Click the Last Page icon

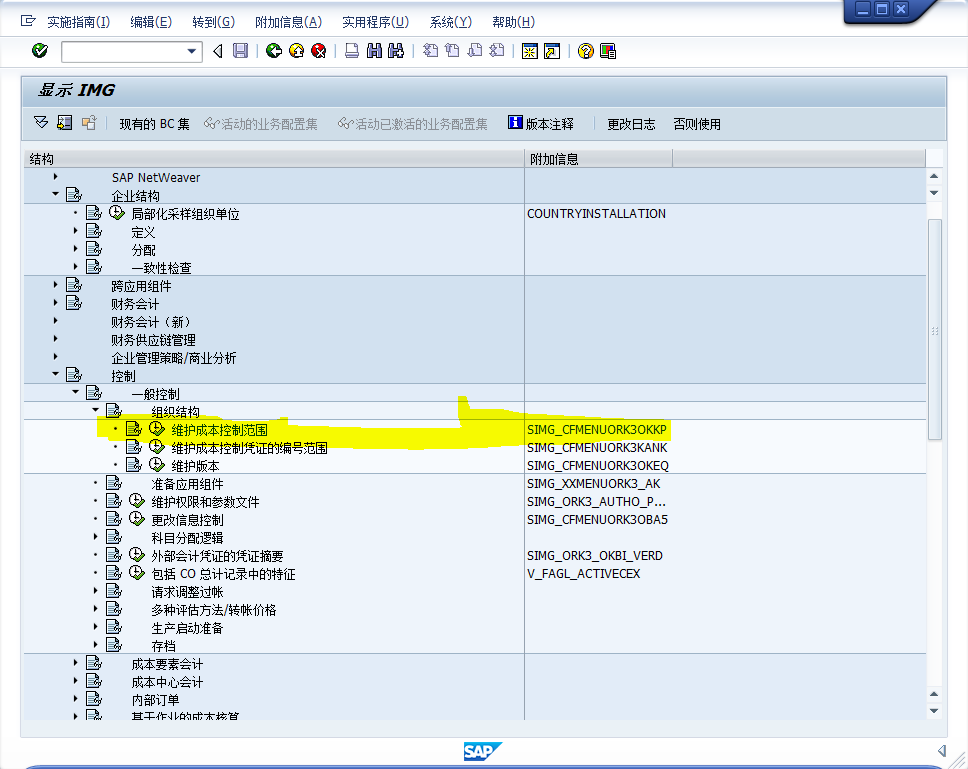[x=497, y=51]
